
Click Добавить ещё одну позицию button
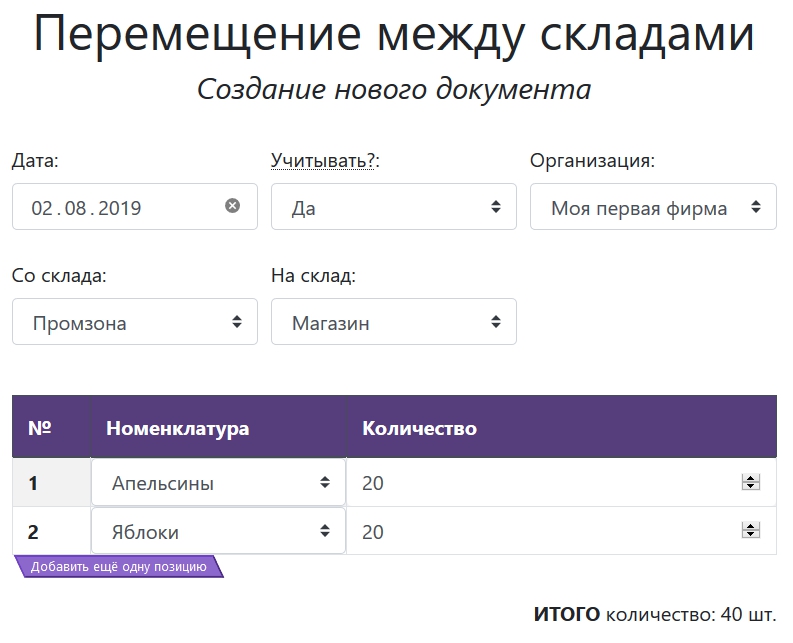118,567
